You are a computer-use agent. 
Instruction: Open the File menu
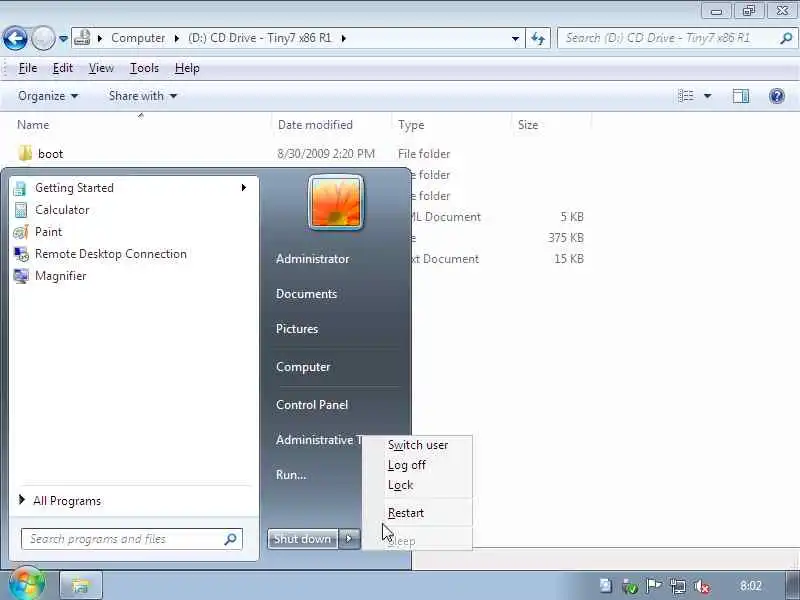click(x=28, y=68)
